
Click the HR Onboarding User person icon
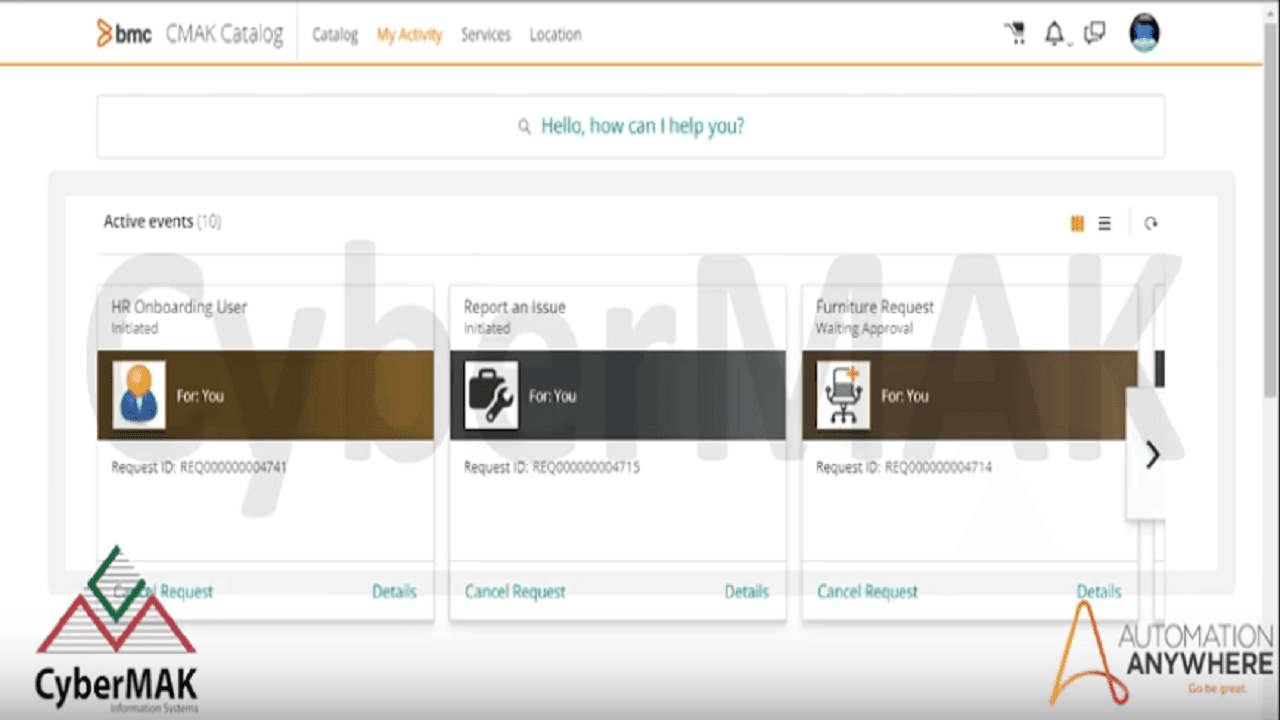[x=139, y=395]
